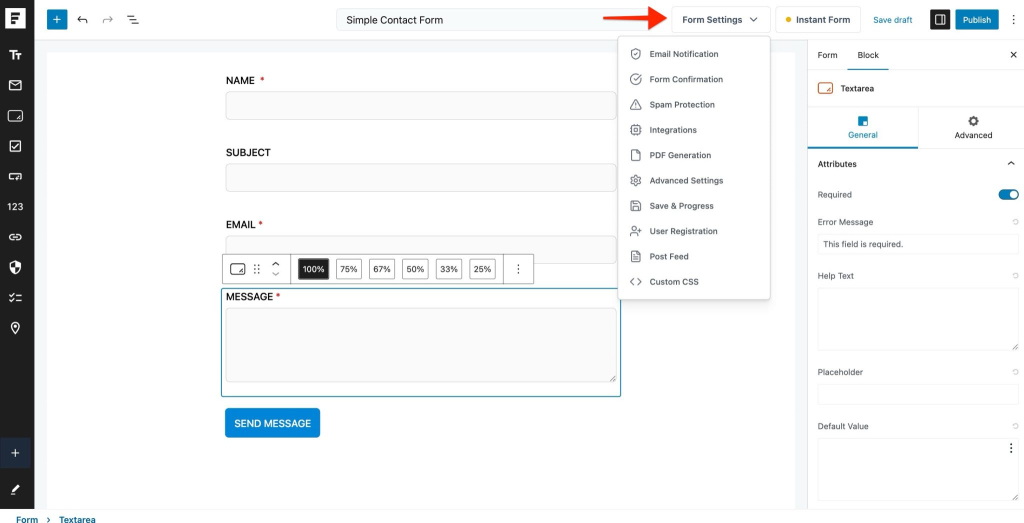This screenshot has height=523, width=1024.
Task: Click the Form breadcrumb link
Action: [27, 519]
